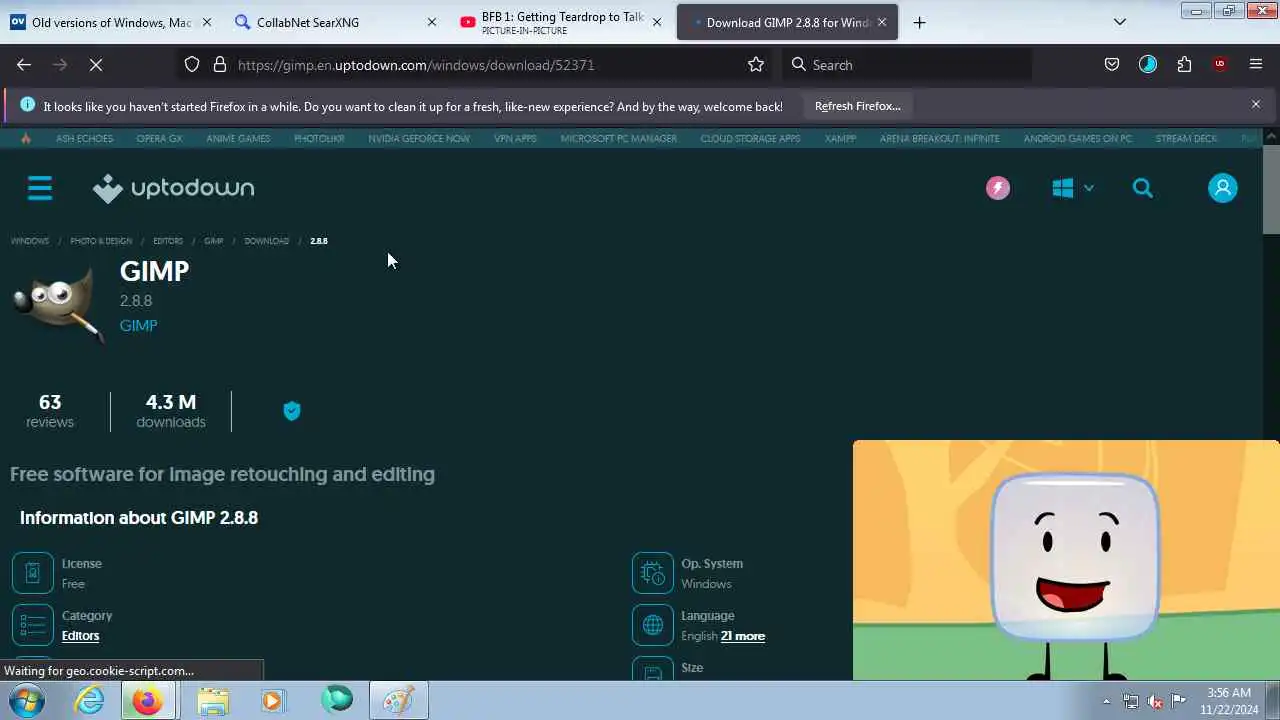Open the Uptodown site search icon
This screenshot has height=720, width=1280.
click(1143, 188)
